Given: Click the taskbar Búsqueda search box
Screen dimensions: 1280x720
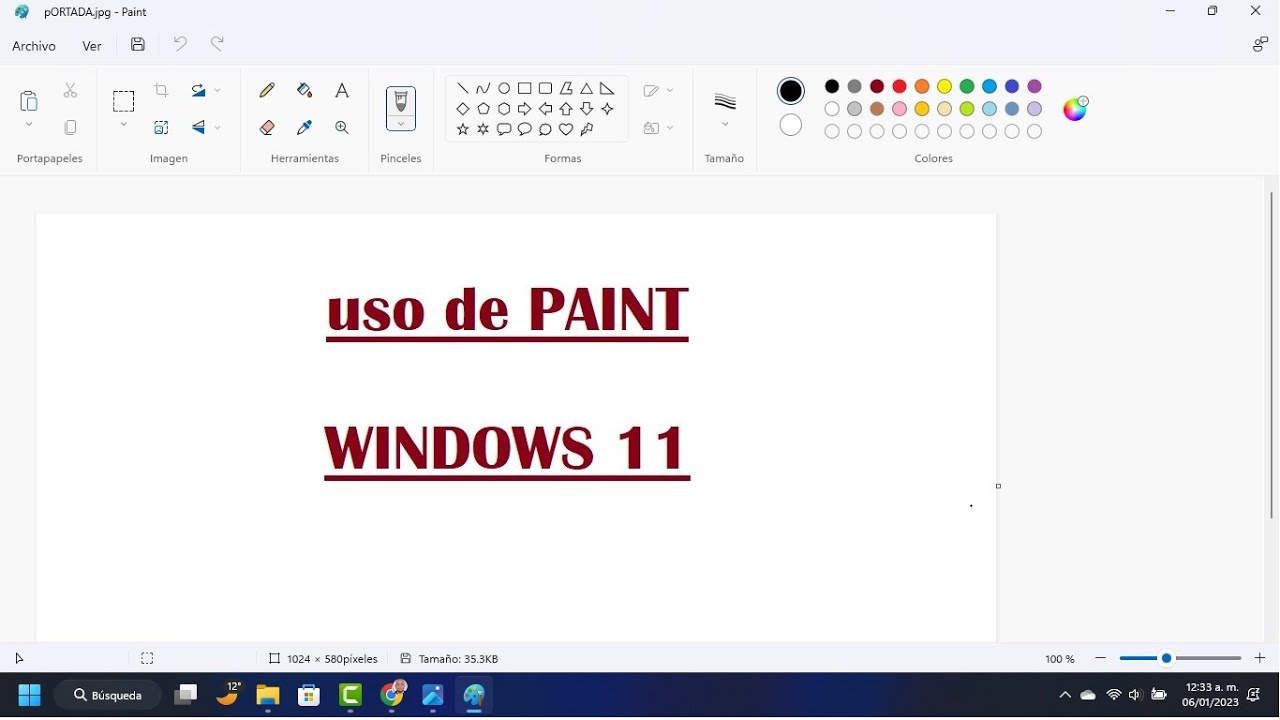Looking at the screenshot, I should click(x=108, y=695).
